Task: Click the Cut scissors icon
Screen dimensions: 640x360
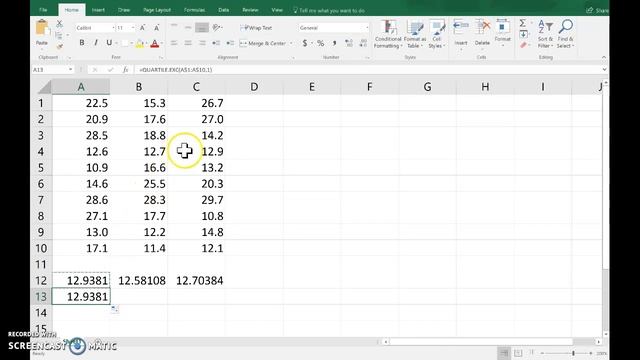Action: click(x=60, y=24)
